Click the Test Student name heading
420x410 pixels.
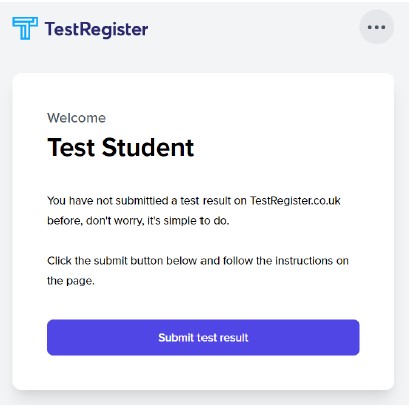click(121, 147)
